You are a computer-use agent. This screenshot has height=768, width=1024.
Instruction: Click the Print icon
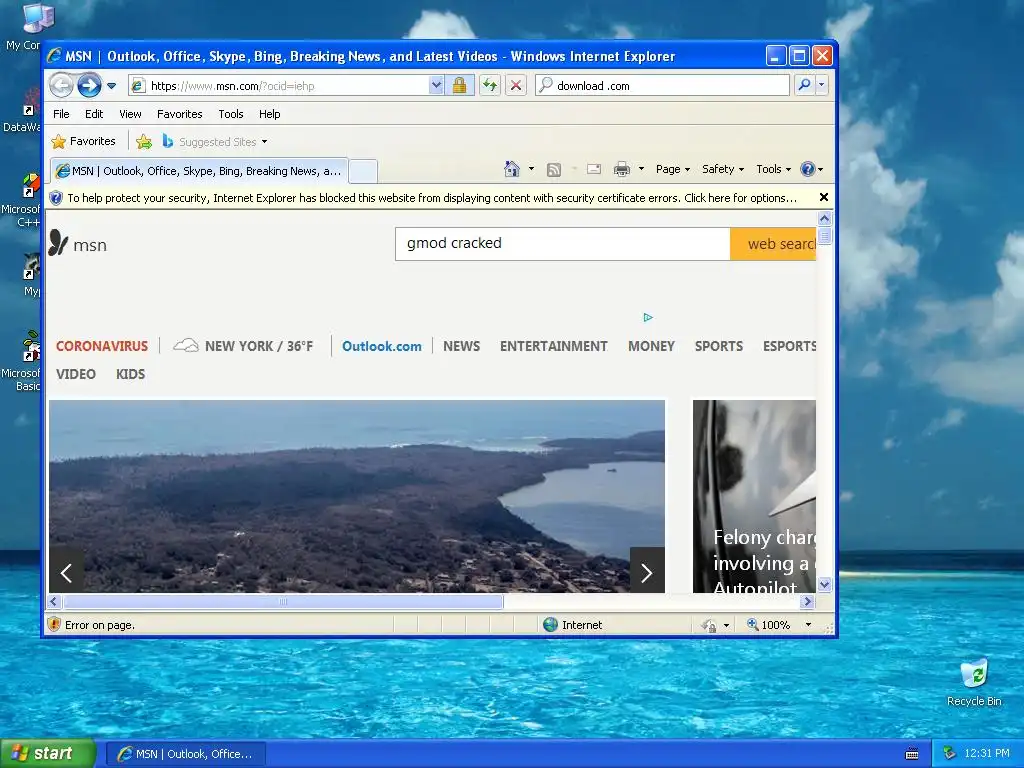click(622, 169)
